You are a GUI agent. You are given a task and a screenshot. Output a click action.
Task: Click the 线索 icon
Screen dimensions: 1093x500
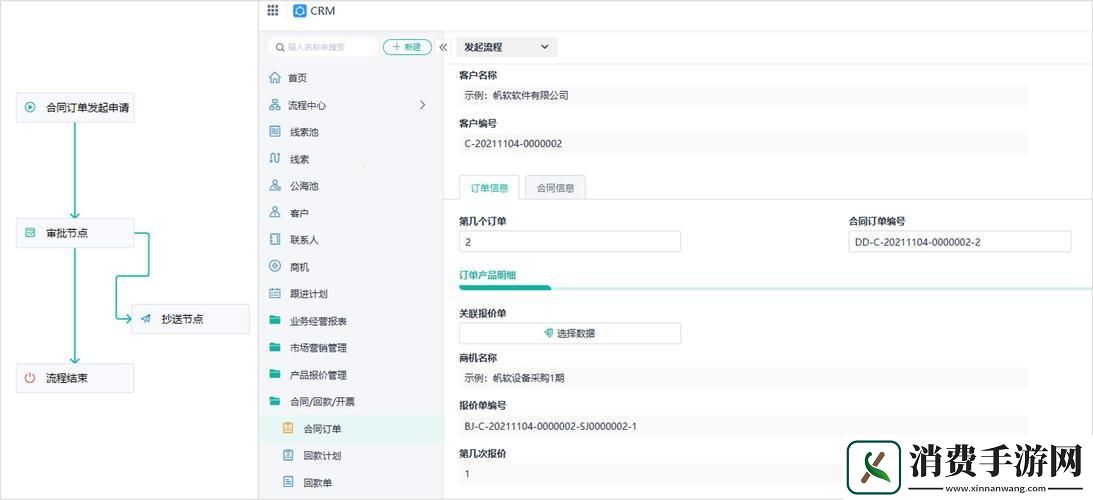pos(275,159)
